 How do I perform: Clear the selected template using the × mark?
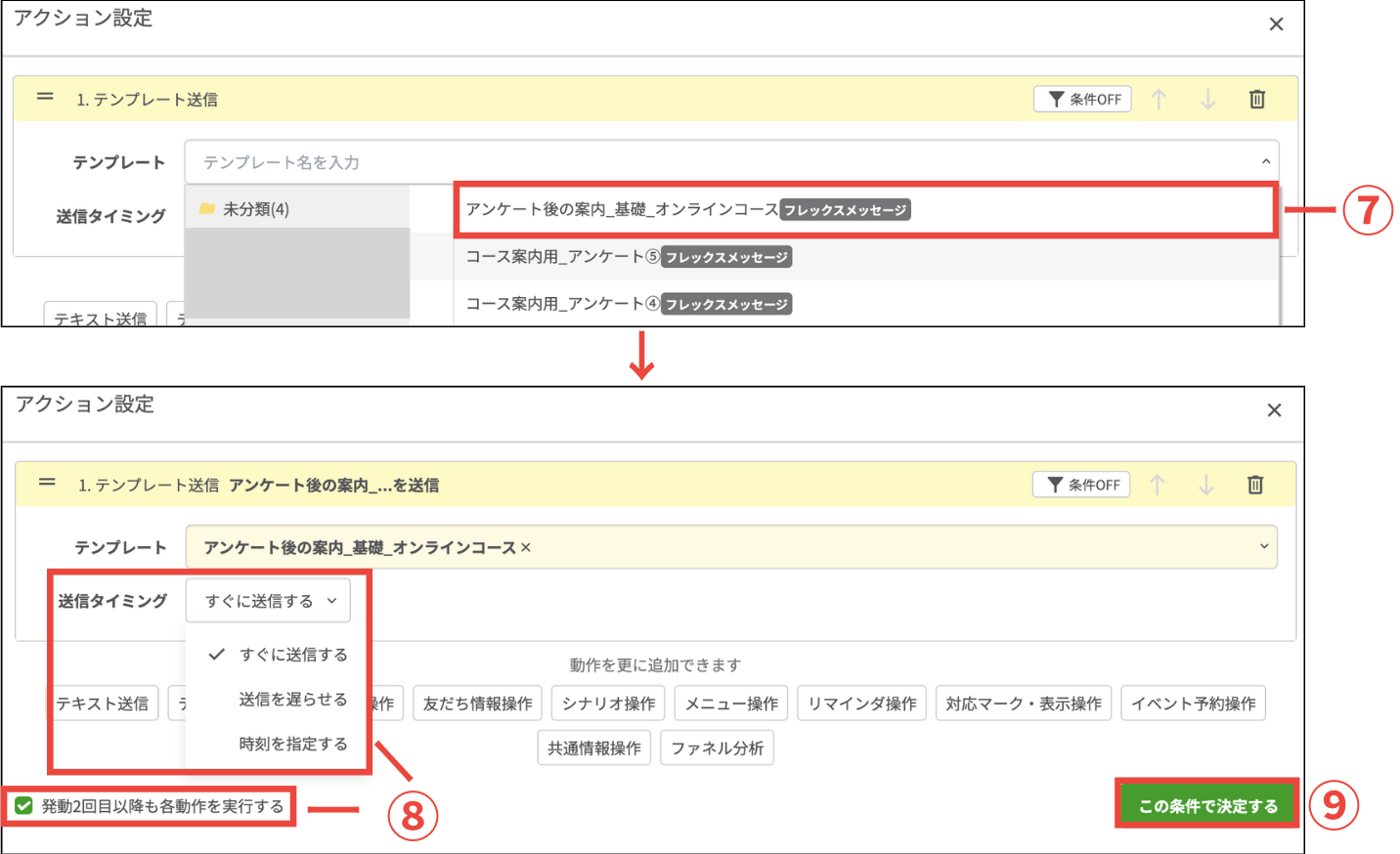(x=526, y=547)
